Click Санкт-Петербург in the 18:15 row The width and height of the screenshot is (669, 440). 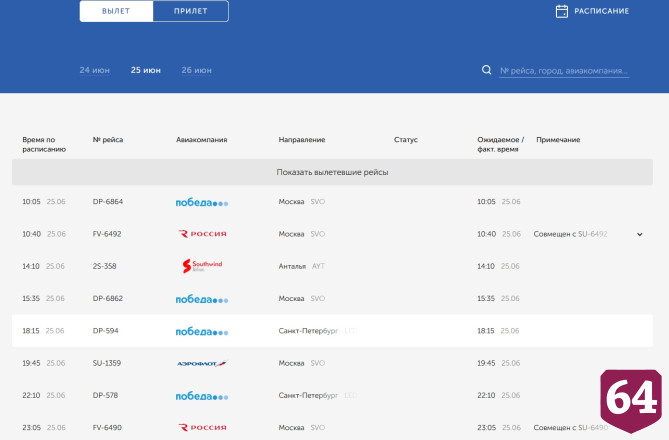(308, 331)
